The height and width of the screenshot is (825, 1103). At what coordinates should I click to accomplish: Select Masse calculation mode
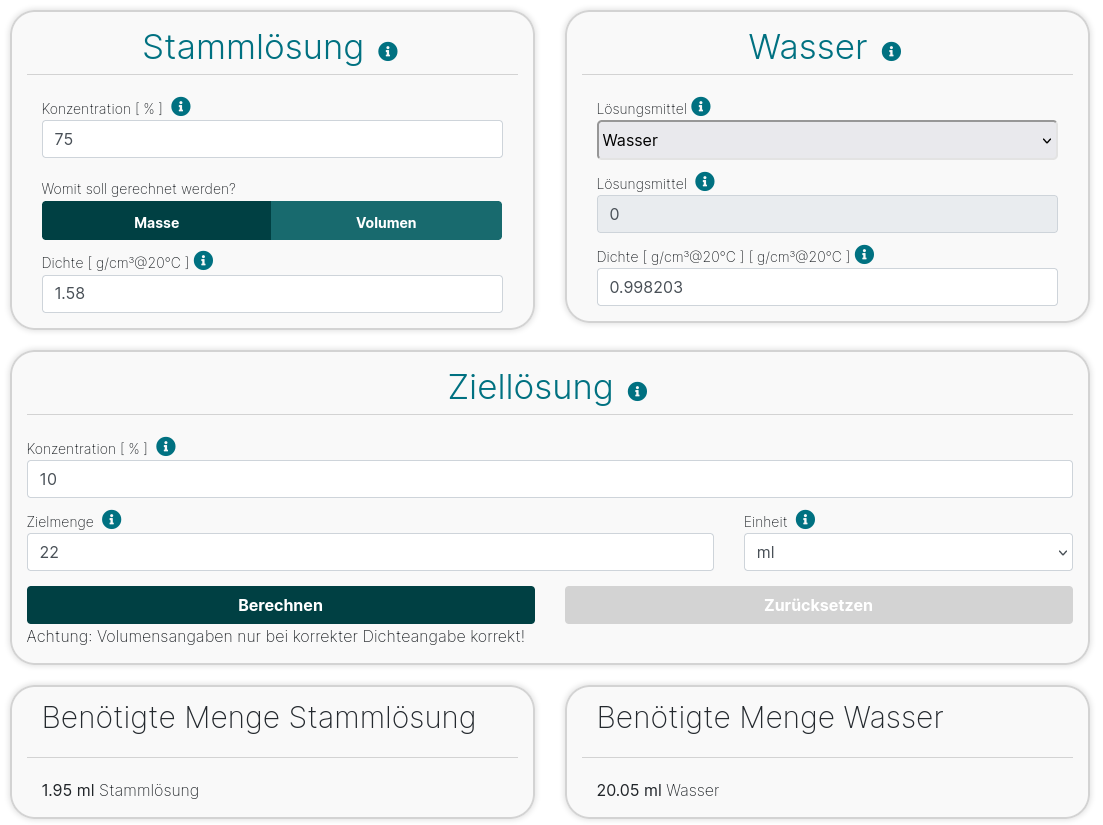(x=156, y=221)
